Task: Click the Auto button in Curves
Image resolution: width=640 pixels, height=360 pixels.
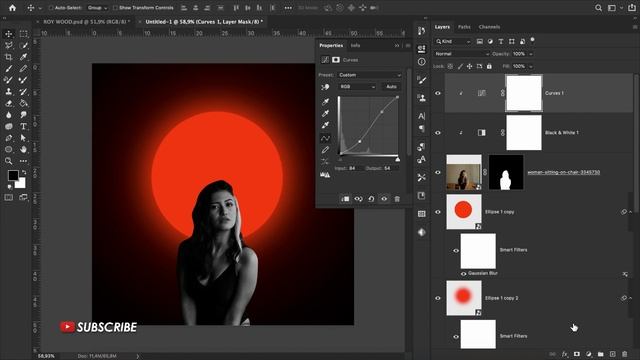Action: coord(391,87)
